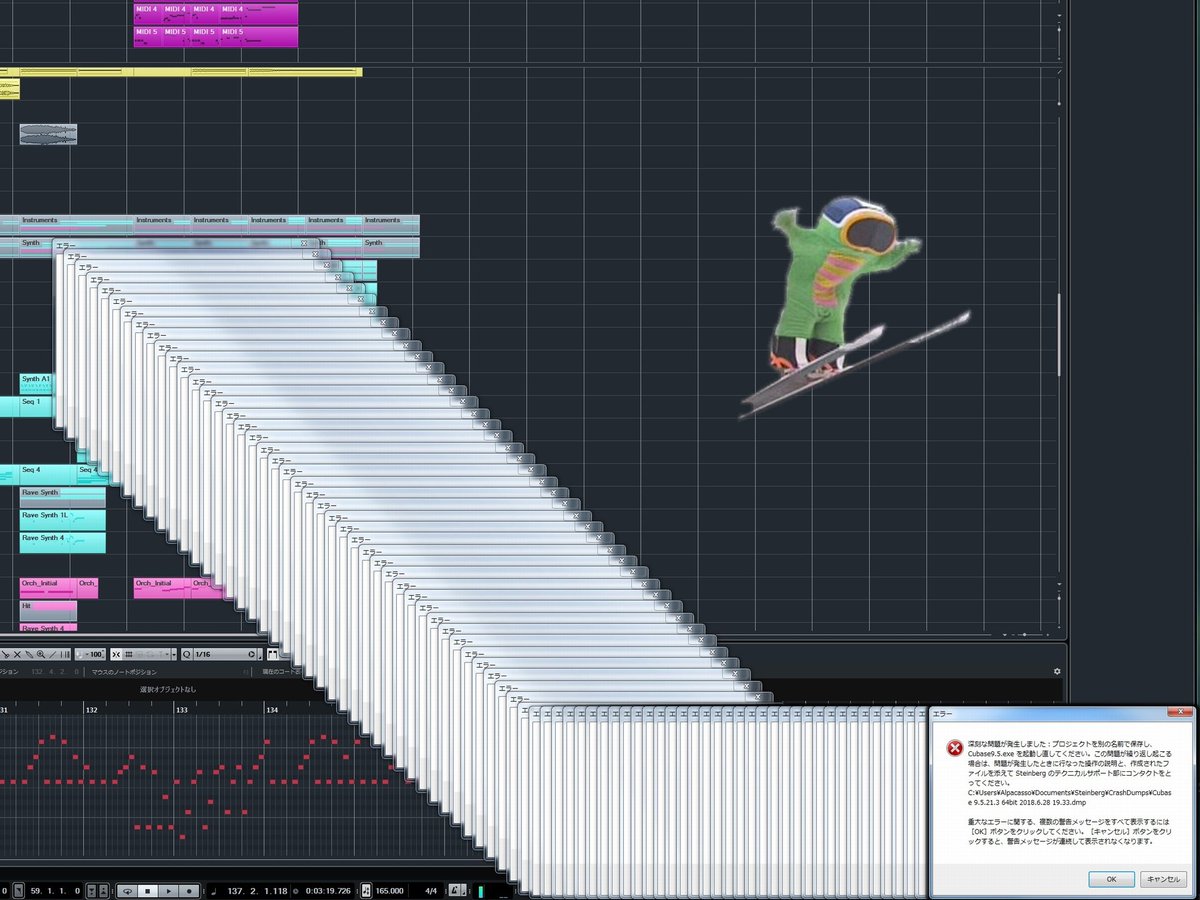Click the punch out button on transport
Viewport: 1200px width, 900px height.
click(104, 891)
